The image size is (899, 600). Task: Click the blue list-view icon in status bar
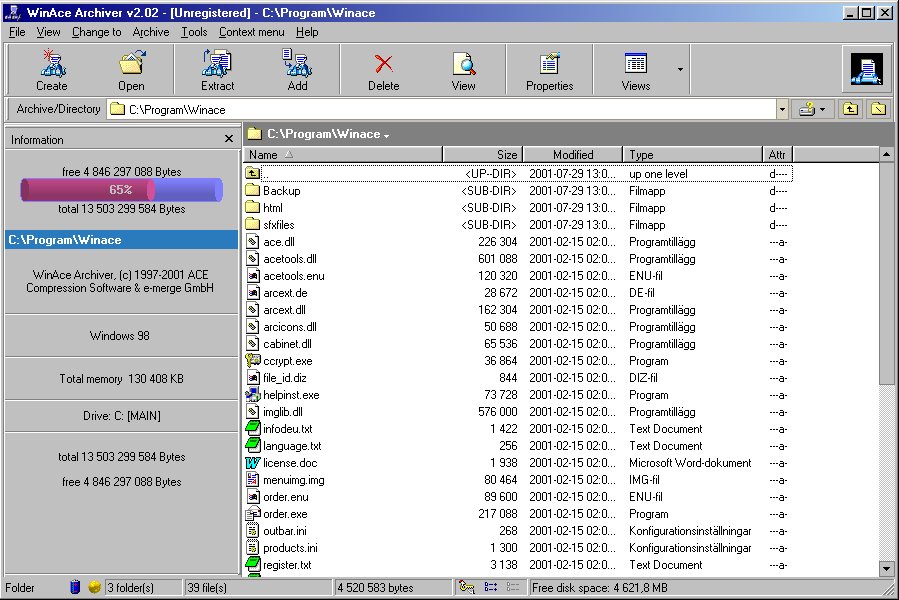(x=491, y=587)
